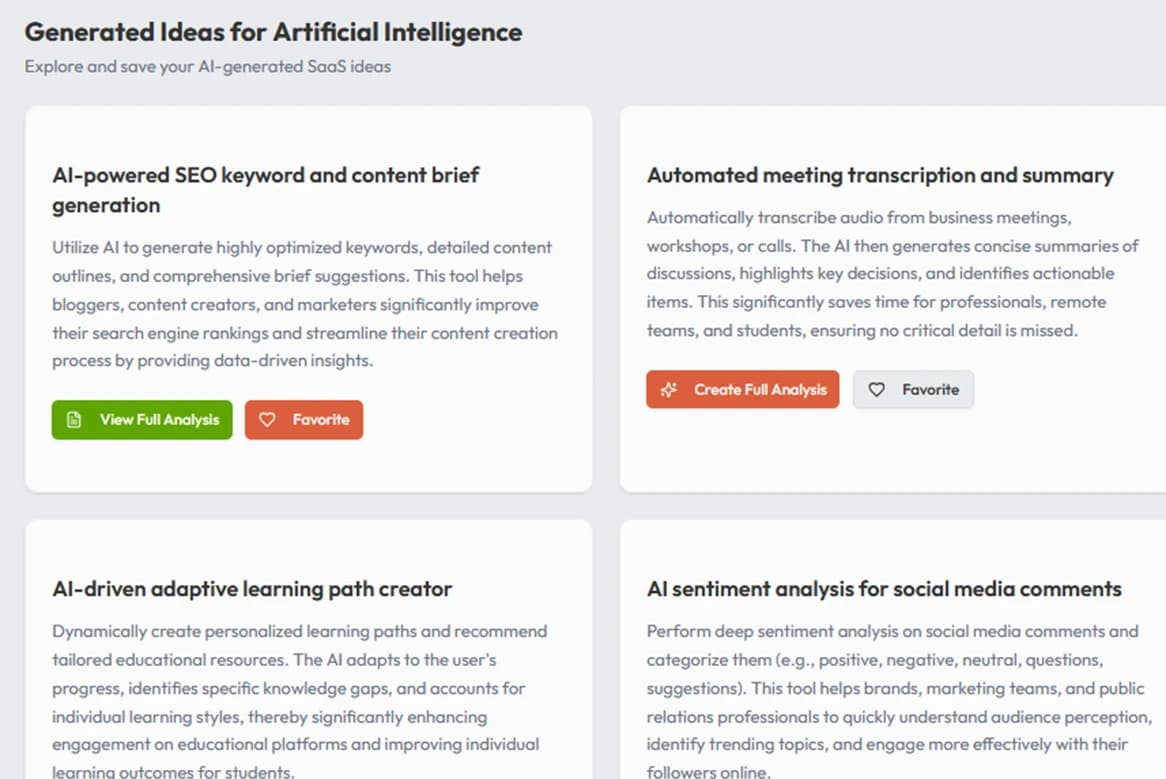The height and width of the screenshot is (779, 1166).
Task: Click the sparkle icon on Create Full Analysis
Action: coord(668,390)
